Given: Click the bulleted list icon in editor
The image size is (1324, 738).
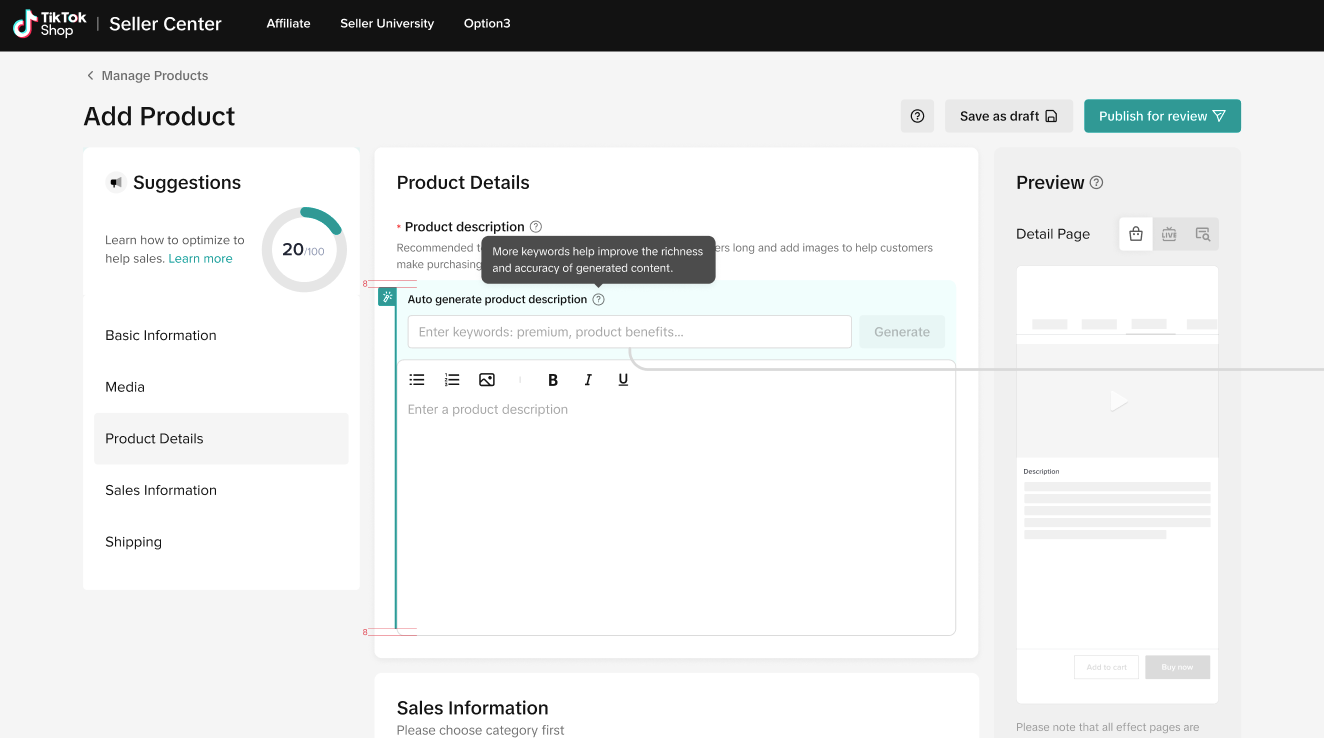Looking at the screenshot, I should [x=417, y=380].
